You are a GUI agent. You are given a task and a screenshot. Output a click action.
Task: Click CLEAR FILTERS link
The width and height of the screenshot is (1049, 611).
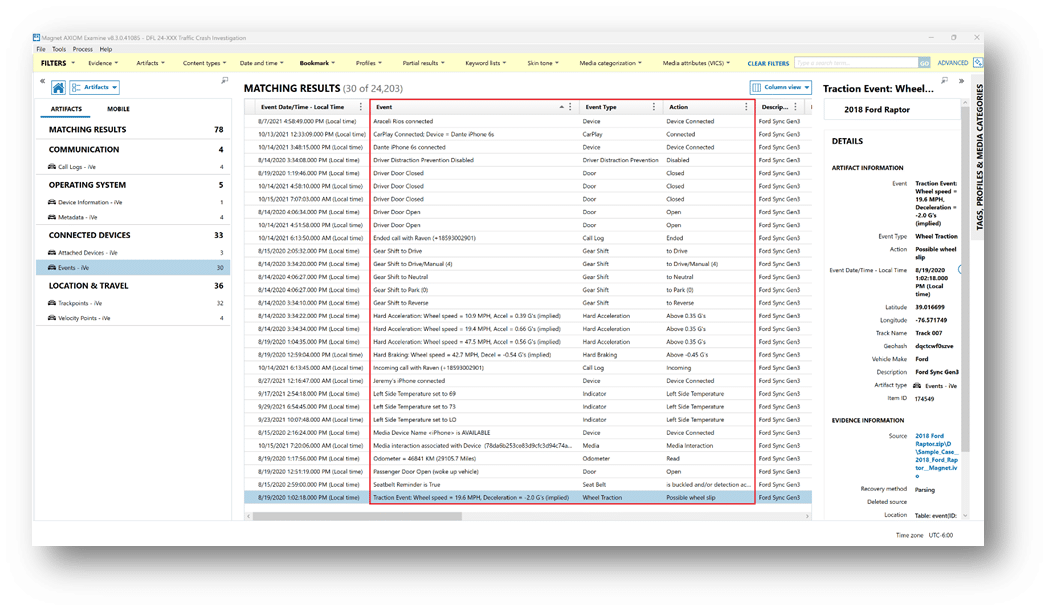pos(767,63)
